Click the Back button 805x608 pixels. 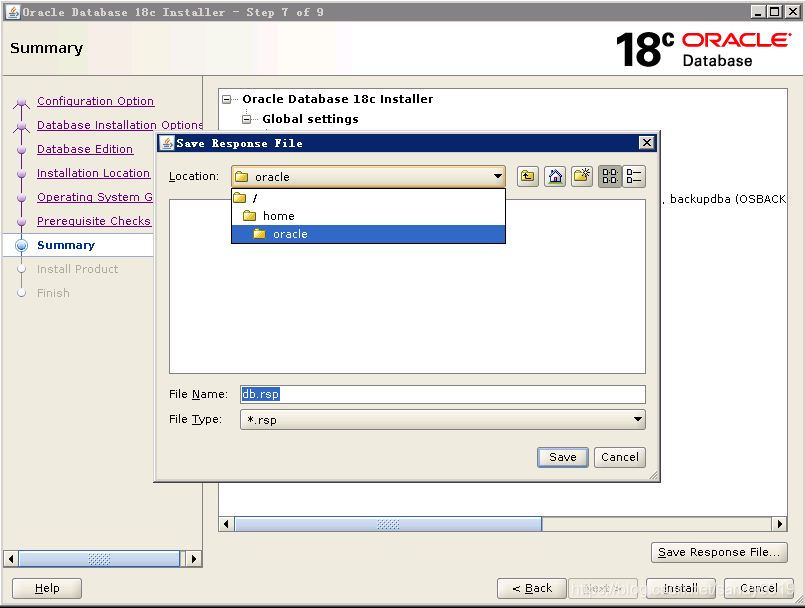click(x=532, y=588)
